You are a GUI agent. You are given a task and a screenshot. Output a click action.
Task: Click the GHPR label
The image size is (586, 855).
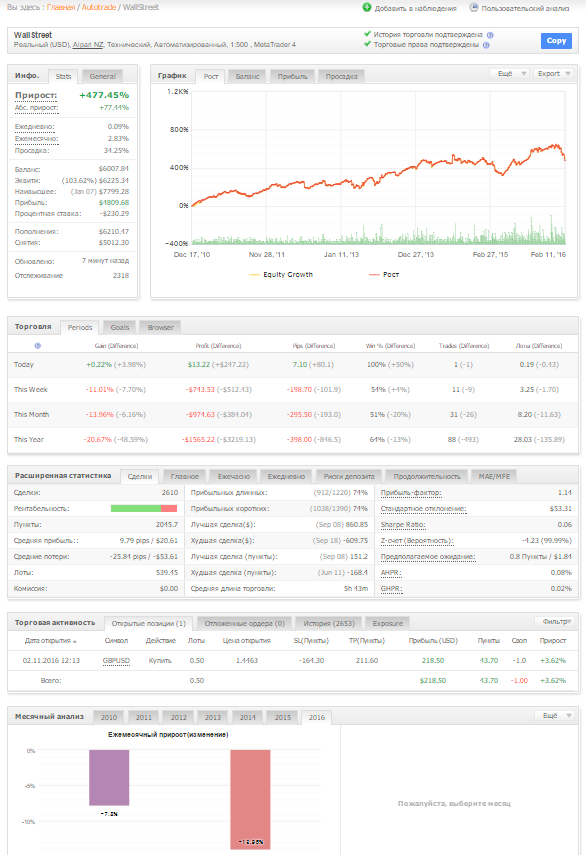[391, 589]
